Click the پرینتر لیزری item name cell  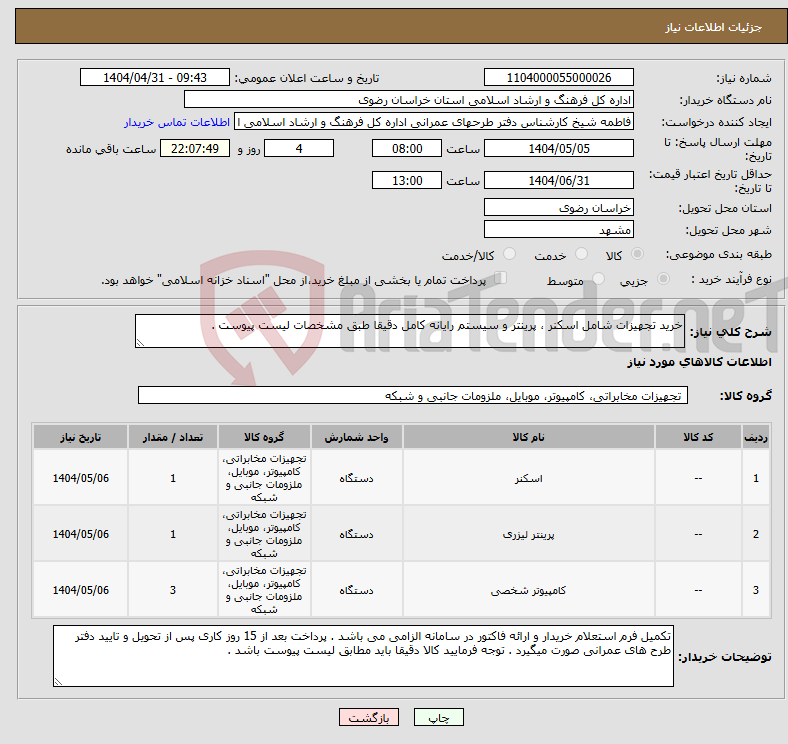point(528,534)
